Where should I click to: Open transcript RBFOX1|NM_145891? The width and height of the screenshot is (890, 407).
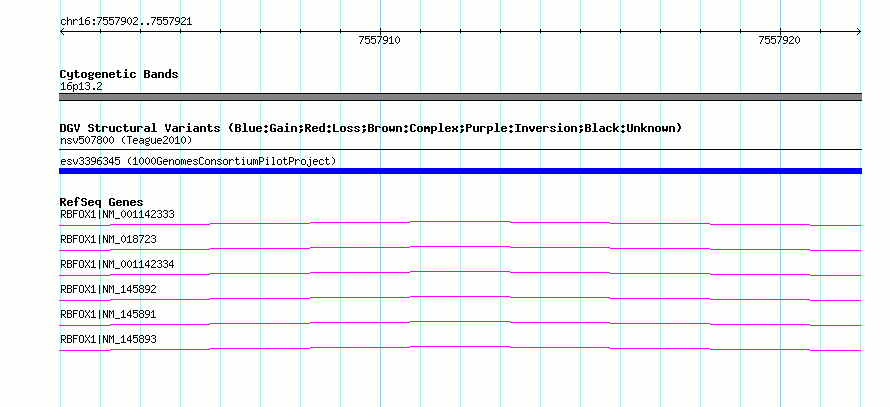108,314
